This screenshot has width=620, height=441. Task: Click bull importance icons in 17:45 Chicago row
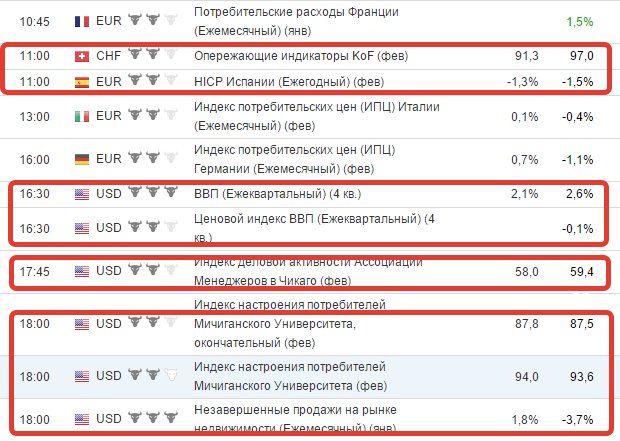tap(153, 270)
